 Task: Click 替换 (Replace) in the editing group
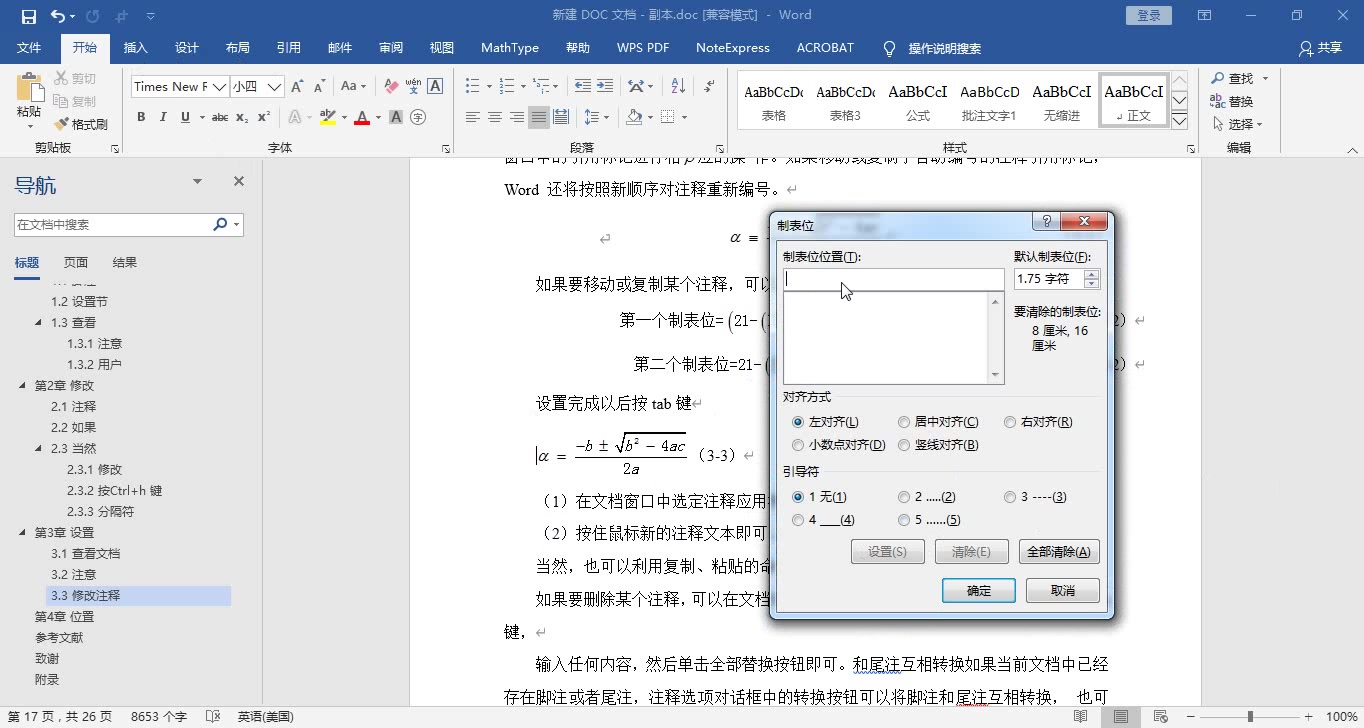[1232, 101]
